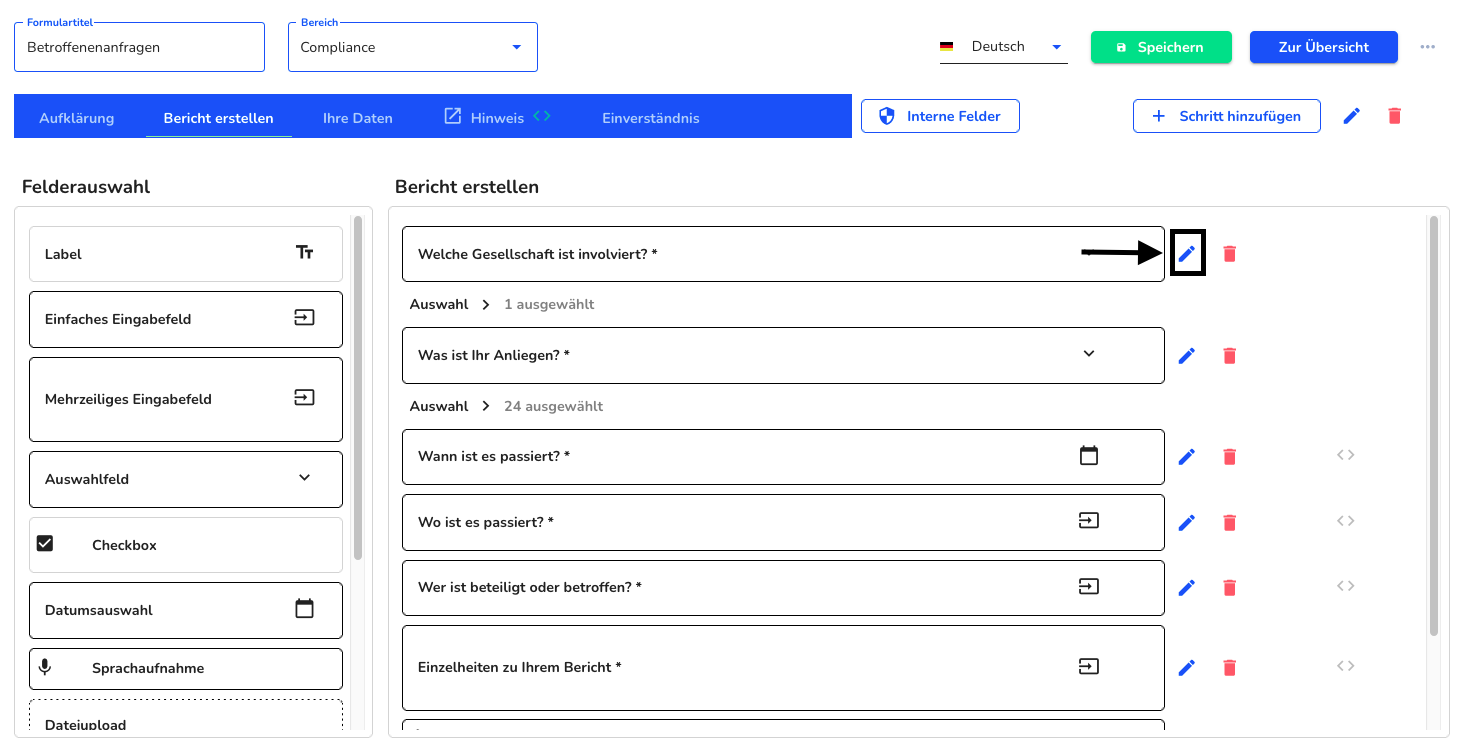This screenshot has width=1467, height=750.
Task: Click the input icon in 'Wo ist es passiert?'
Action: click(x=1089, y=521)
